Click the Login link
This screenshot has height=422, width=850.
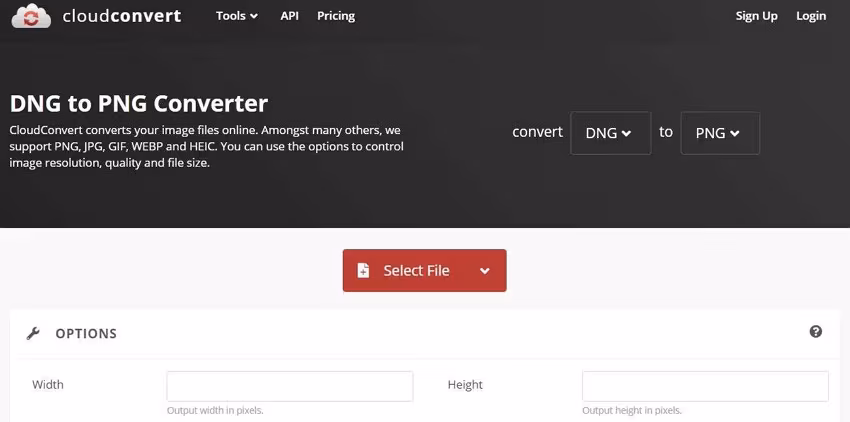[811, 16]
